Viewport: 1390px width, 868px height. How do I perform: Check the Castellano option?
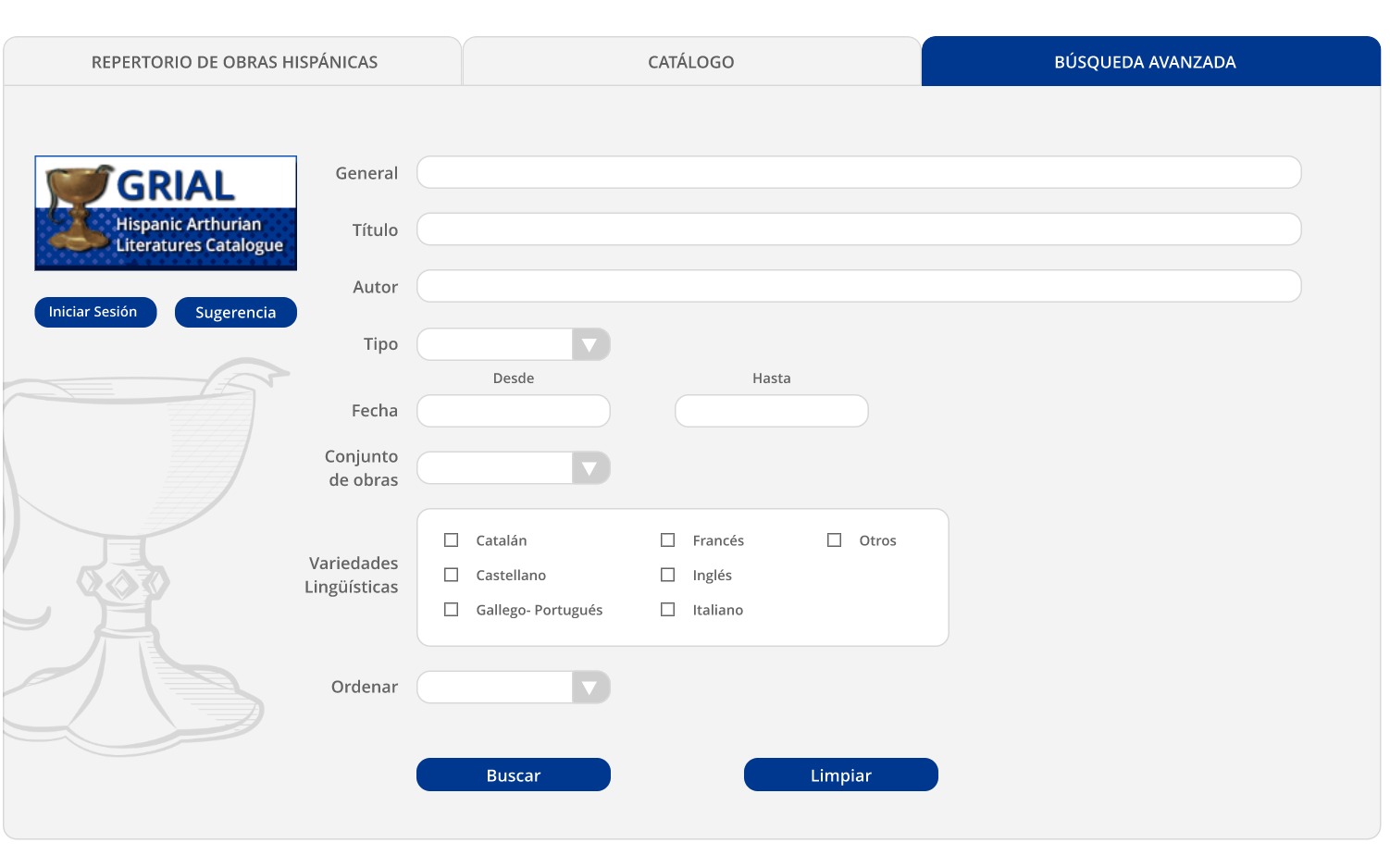pyautogui.click(x=452, y=575)
